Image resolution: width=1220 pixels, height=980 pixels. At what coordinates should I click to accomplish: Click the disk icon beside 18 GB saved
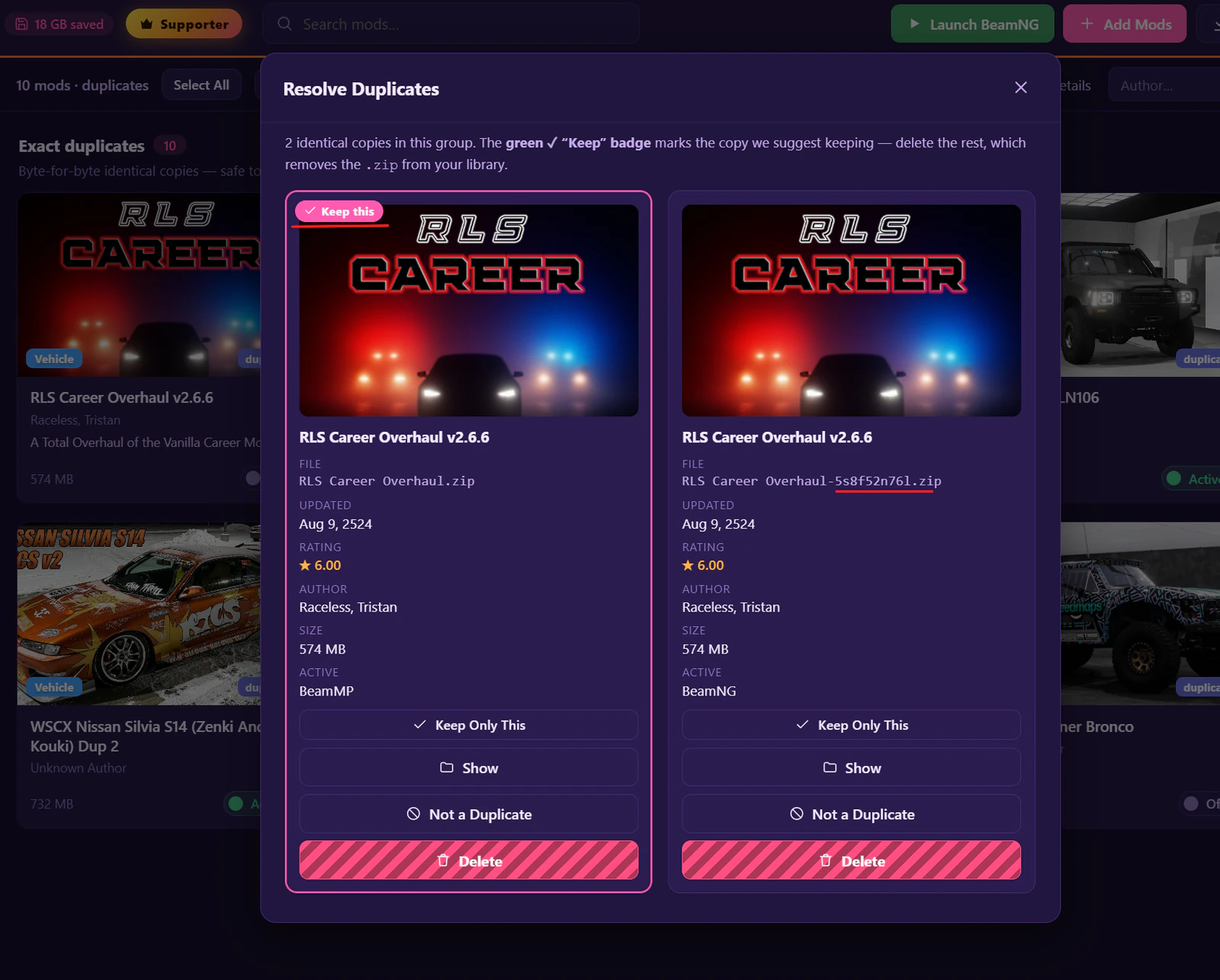tap(21, 24)
